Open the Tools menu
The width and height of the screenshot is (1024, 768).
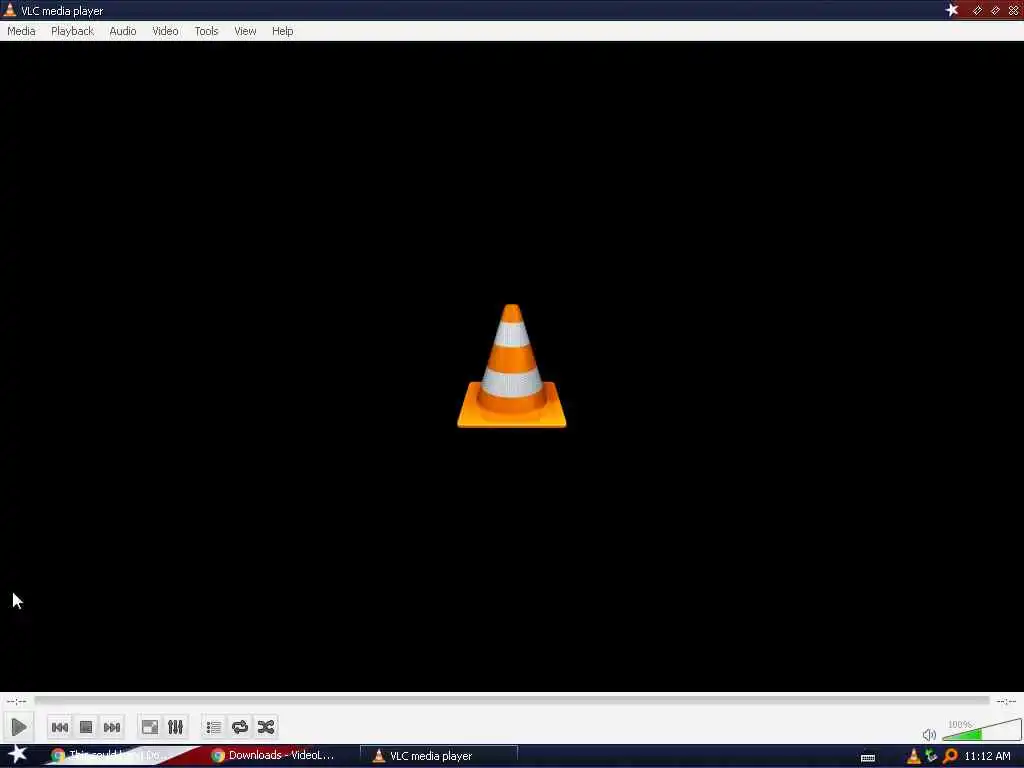(206, 31)
